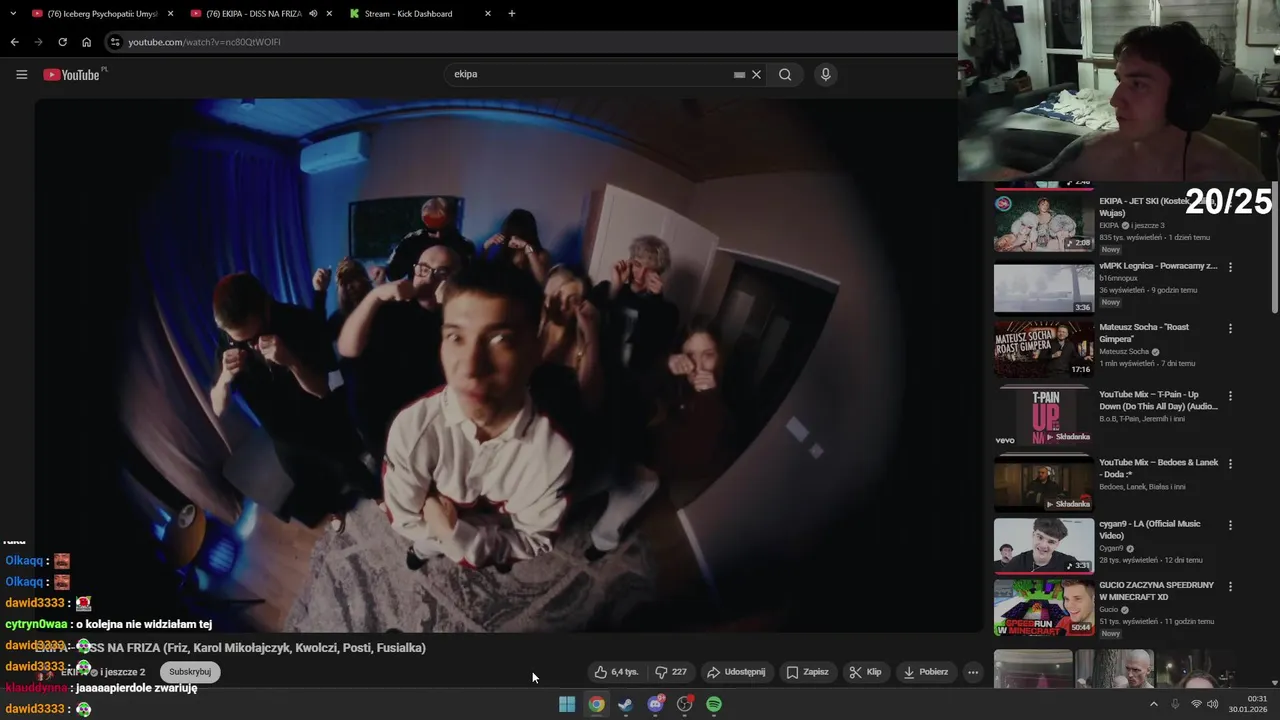The image size is (1280, 720).
Task: Open Spotify from the taskbar
Action: pos(714,704)
